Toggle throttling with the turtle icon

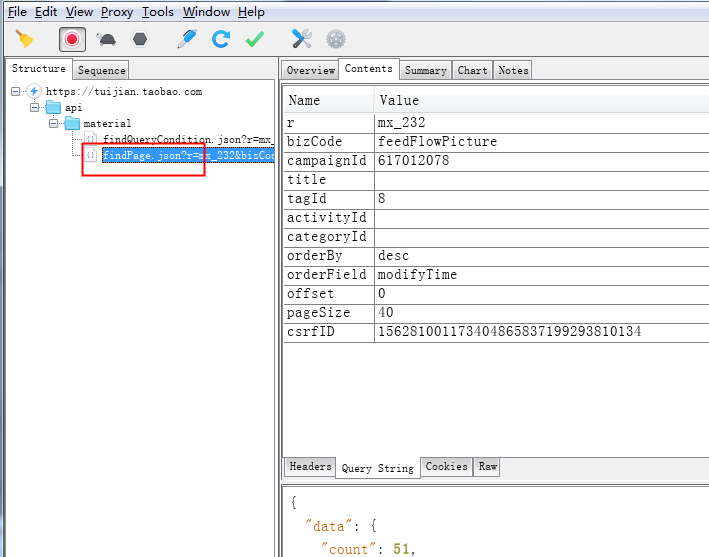[x=106, y=39]
